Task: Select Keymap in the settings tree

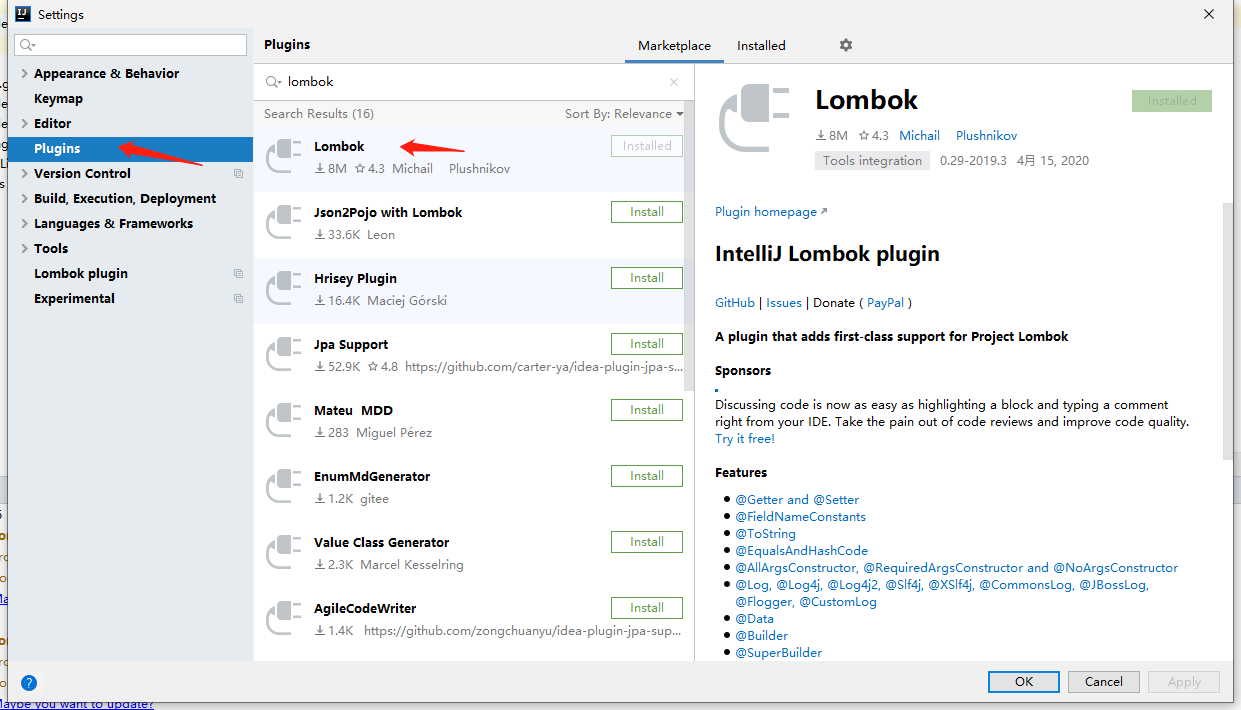Action: (58, 99)
